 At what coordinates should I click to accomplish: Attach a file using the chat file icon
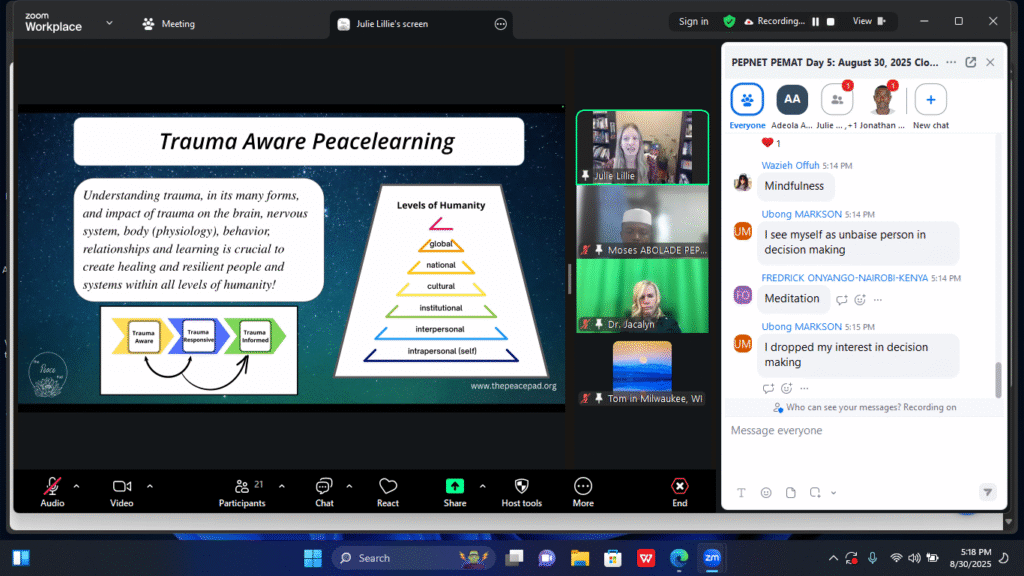pos(790,492)
